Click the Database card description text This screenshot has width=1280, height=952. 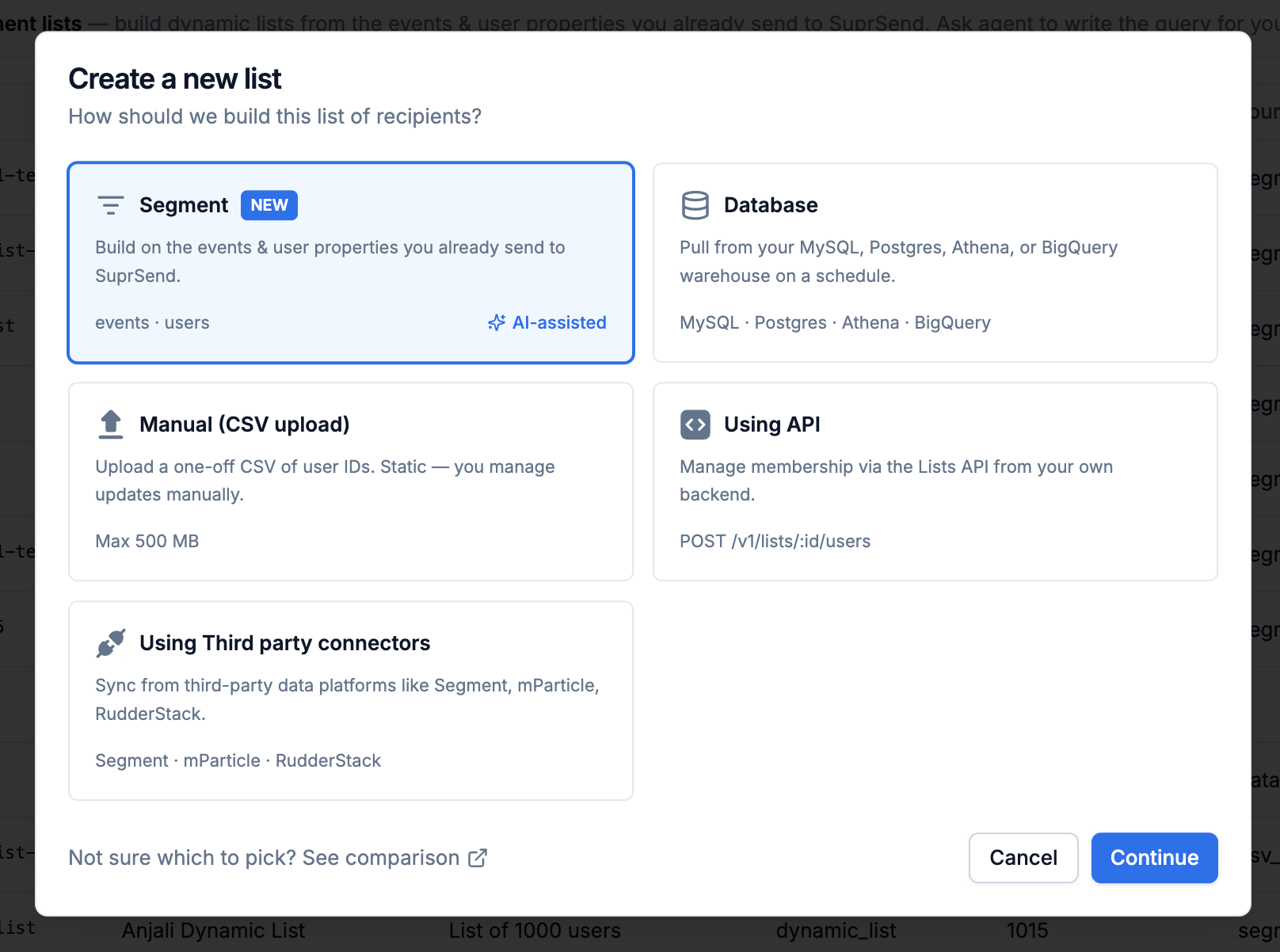coord(898,261)
